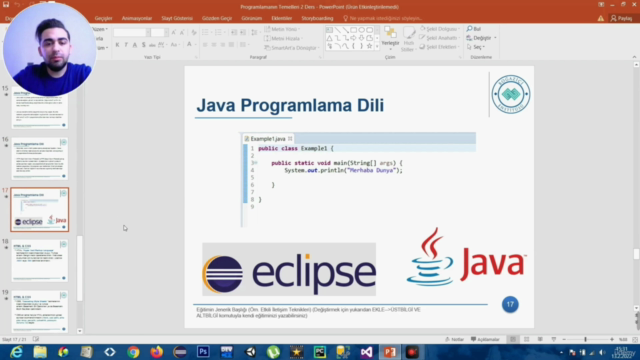Increase the list indent level

pyautogui.click(x=243, y=32)
